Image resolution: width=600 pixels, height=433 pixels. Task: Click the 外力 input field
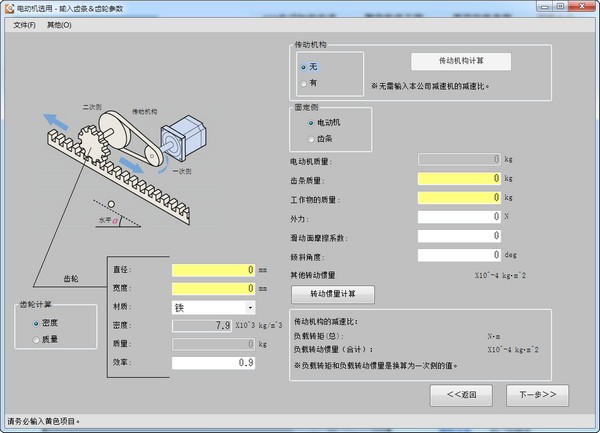pyautogui.click(x=459, y=217)
